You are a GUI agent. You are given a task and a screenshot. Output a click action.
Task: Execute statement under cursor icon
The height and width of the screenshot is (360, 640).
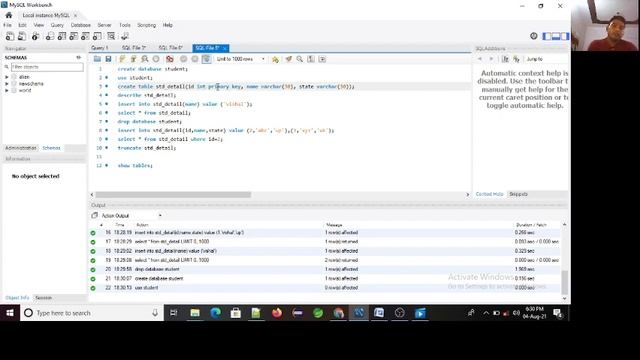(133, 59)
